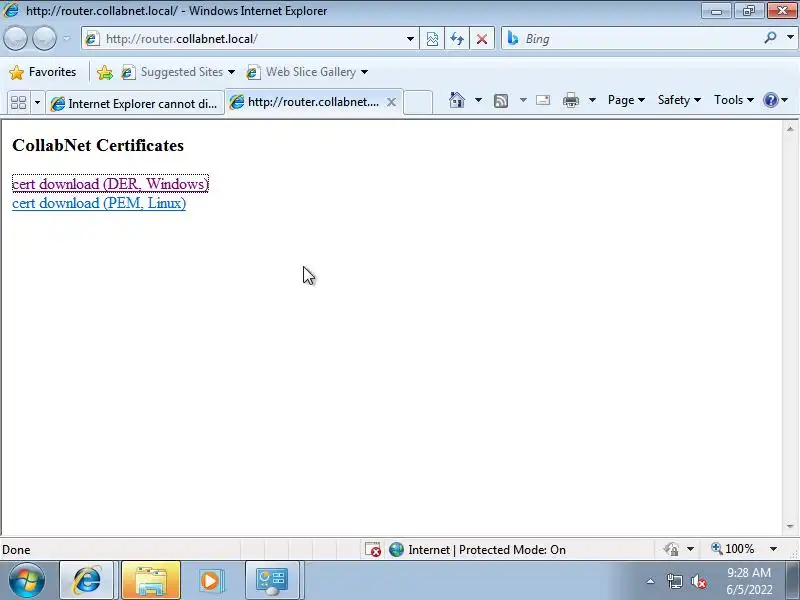Screen dimensions: 800x600
Task: Switch to 'Internet Explorer cannot di...' tab
Action: tap(135, 104)
